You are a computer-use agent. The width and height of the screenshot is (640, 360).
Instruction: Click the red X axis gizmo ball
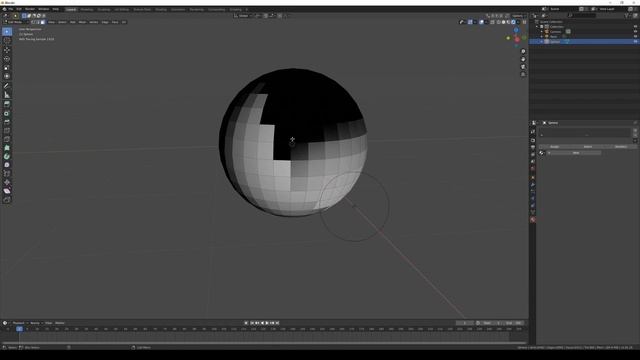click(x=517, y=40)
